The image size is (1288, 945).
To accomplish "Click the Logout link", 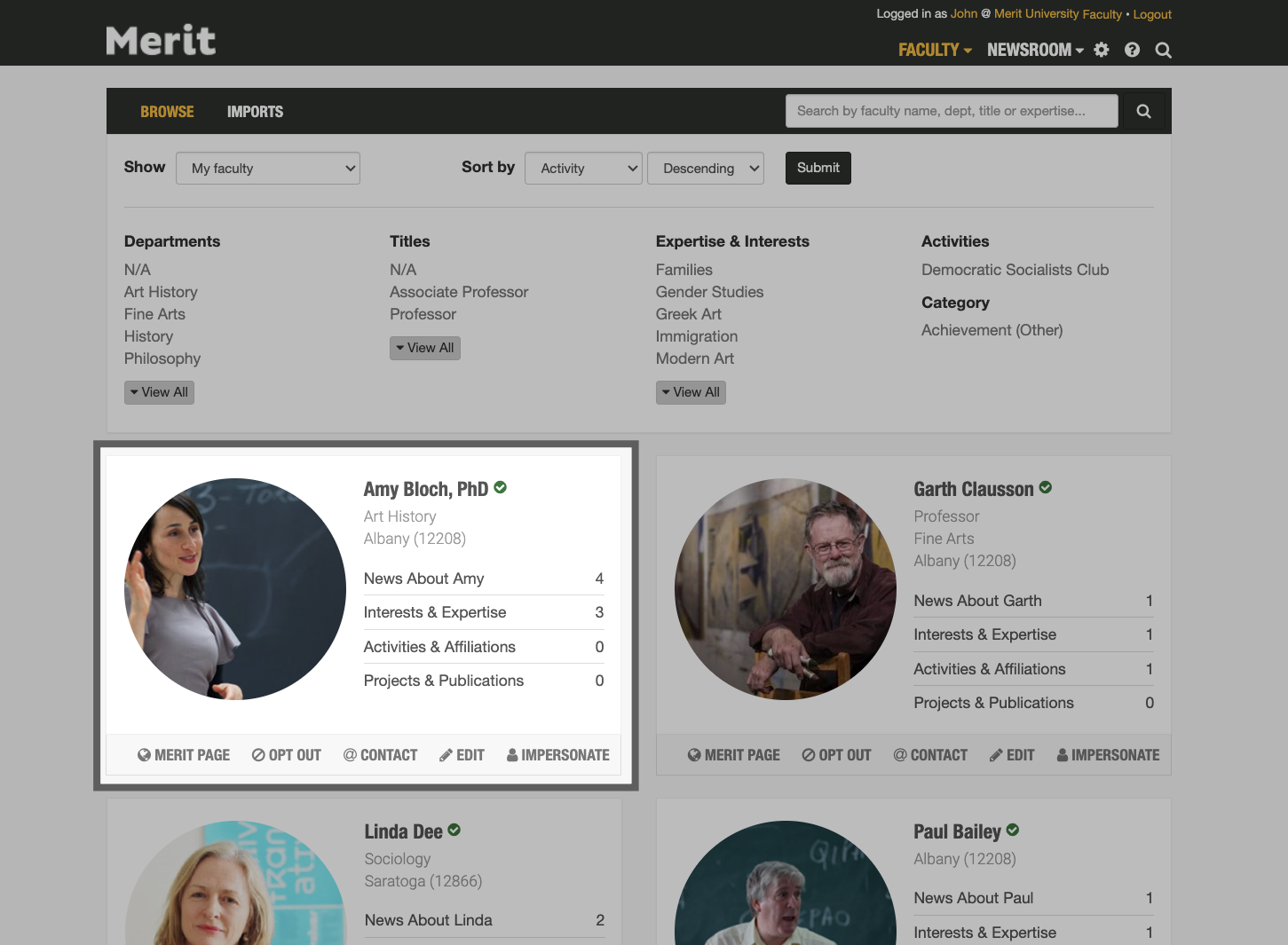I will (1152, 14).
